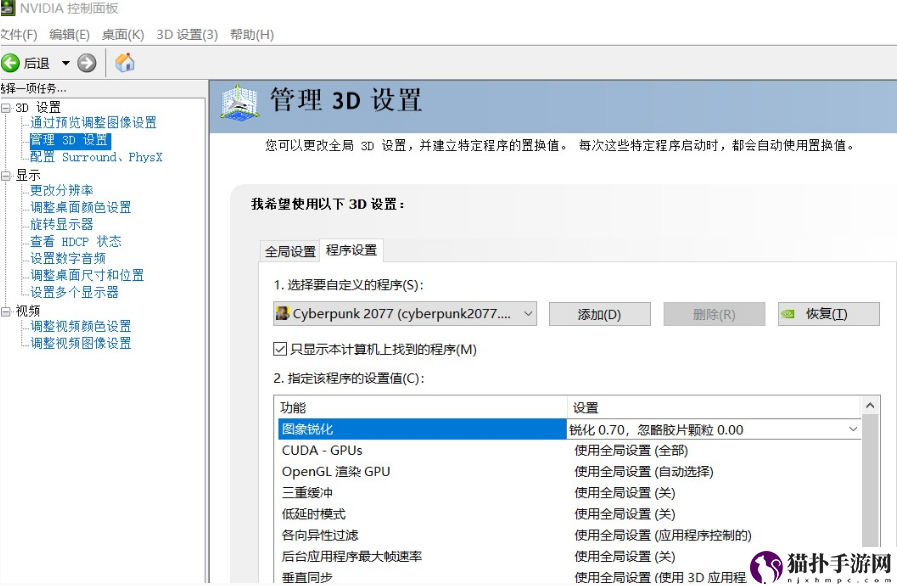Open 调整桌面尺寸和位置 in tree
The height and width of the screenshot is (586, 897).
pyautogui.click(x=87, y=275)
